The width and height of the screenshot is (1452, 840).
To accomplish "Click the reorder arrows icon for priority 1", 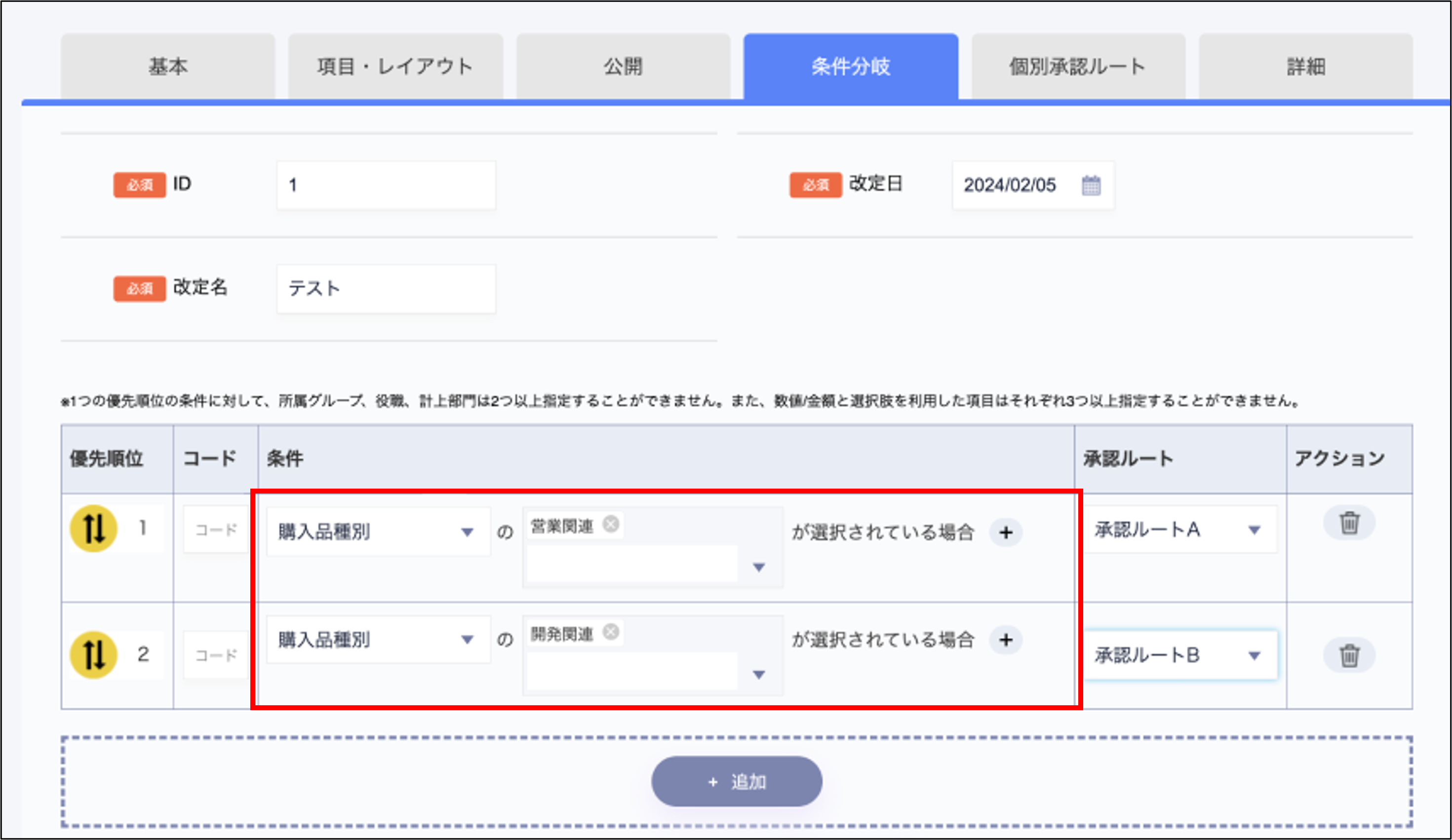I will pos(94,528).
